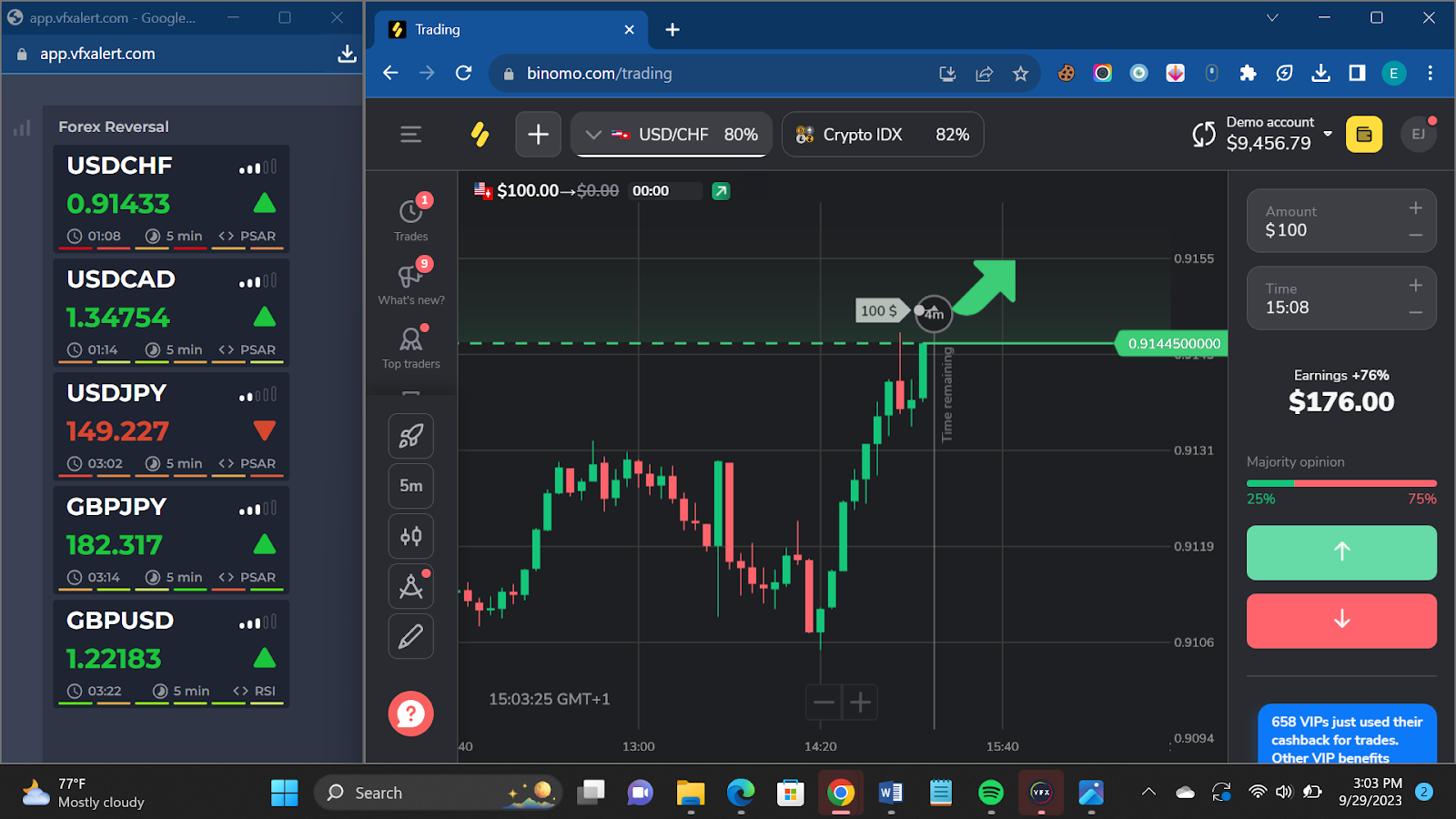
Task: Change the 5m chart timeframe
Action: [411, 486]
